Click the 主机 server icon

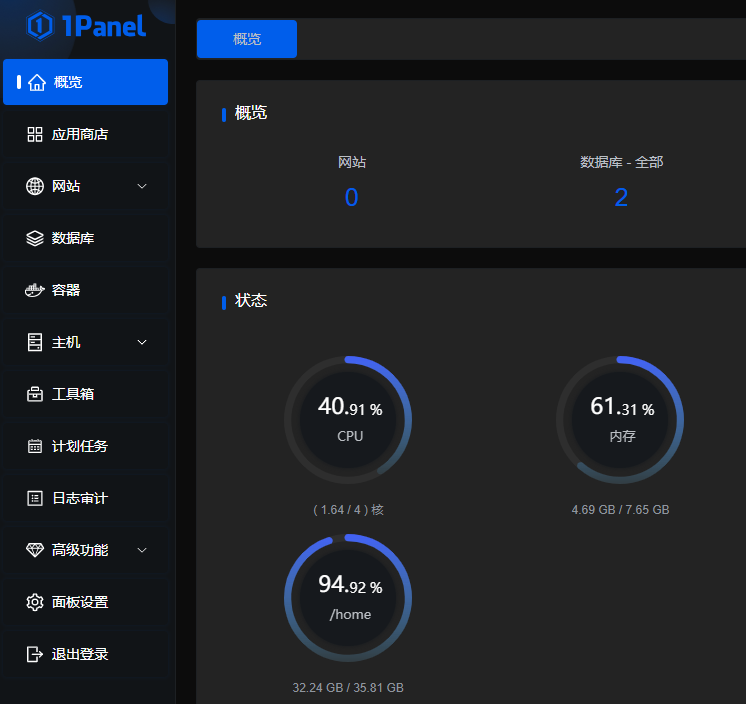pyautogui.click(x=35, y=342)
